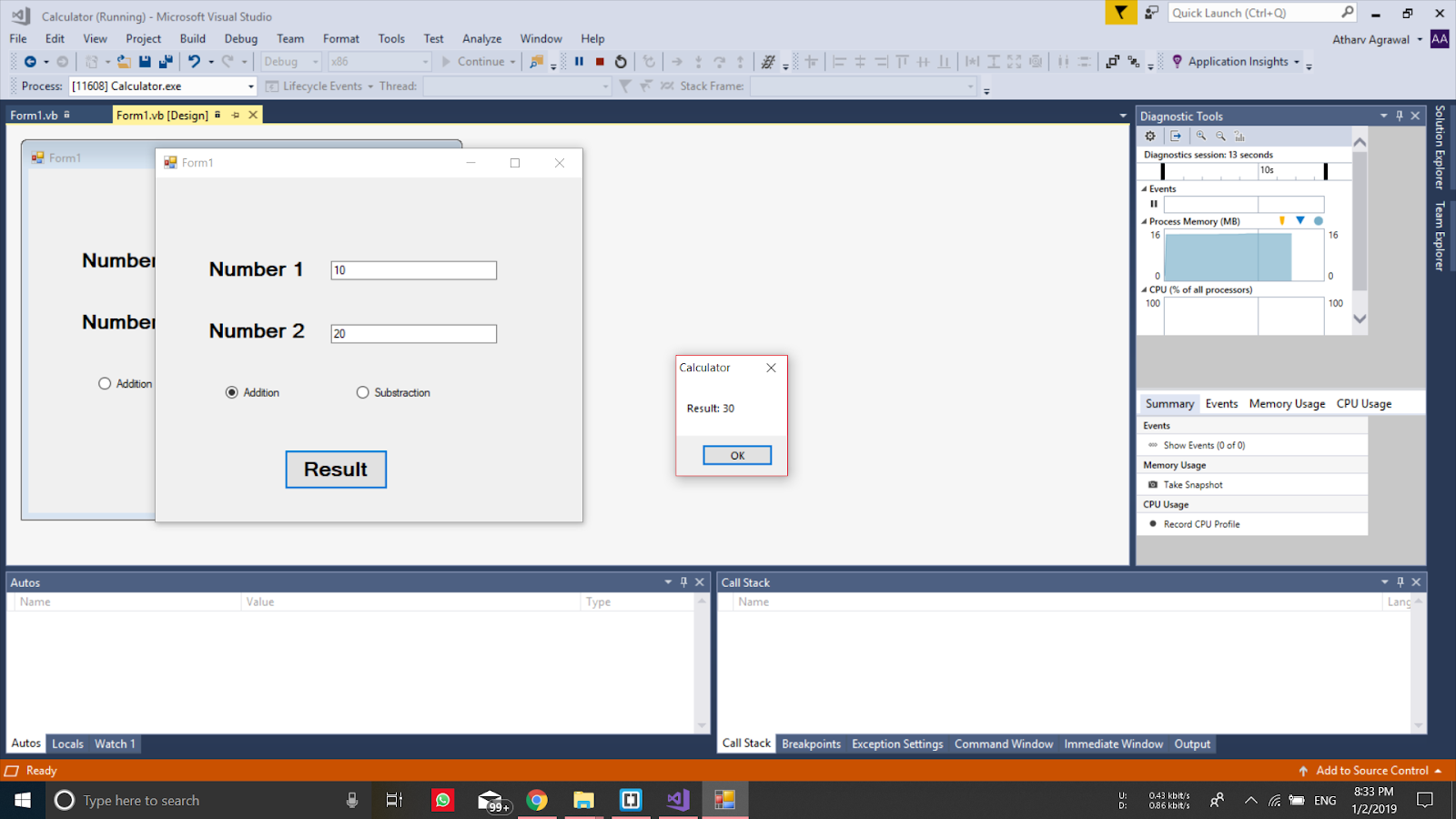
Task: Click the Result button on the calculator form
Action: point(336,469)
